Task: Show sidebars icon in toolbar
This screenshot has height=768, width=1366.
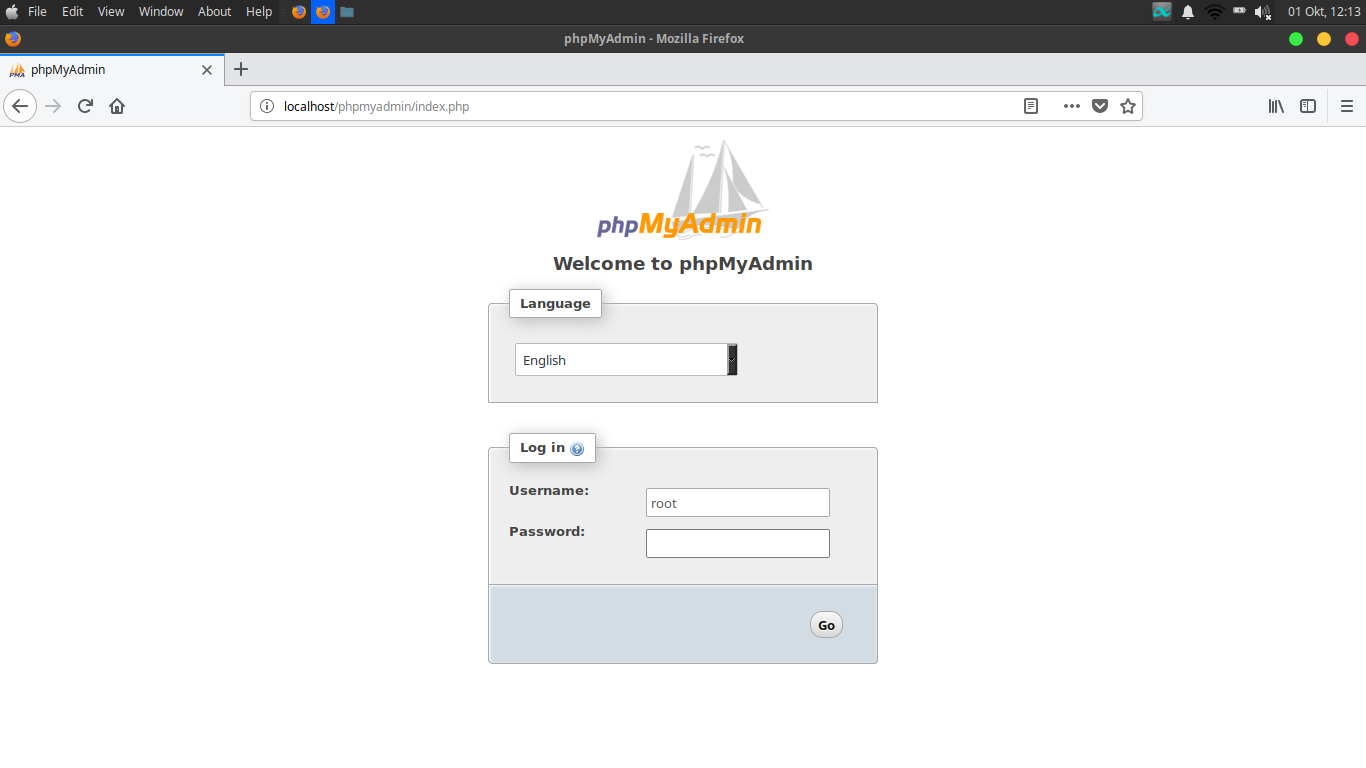Action: click(x=1308, y=106)
